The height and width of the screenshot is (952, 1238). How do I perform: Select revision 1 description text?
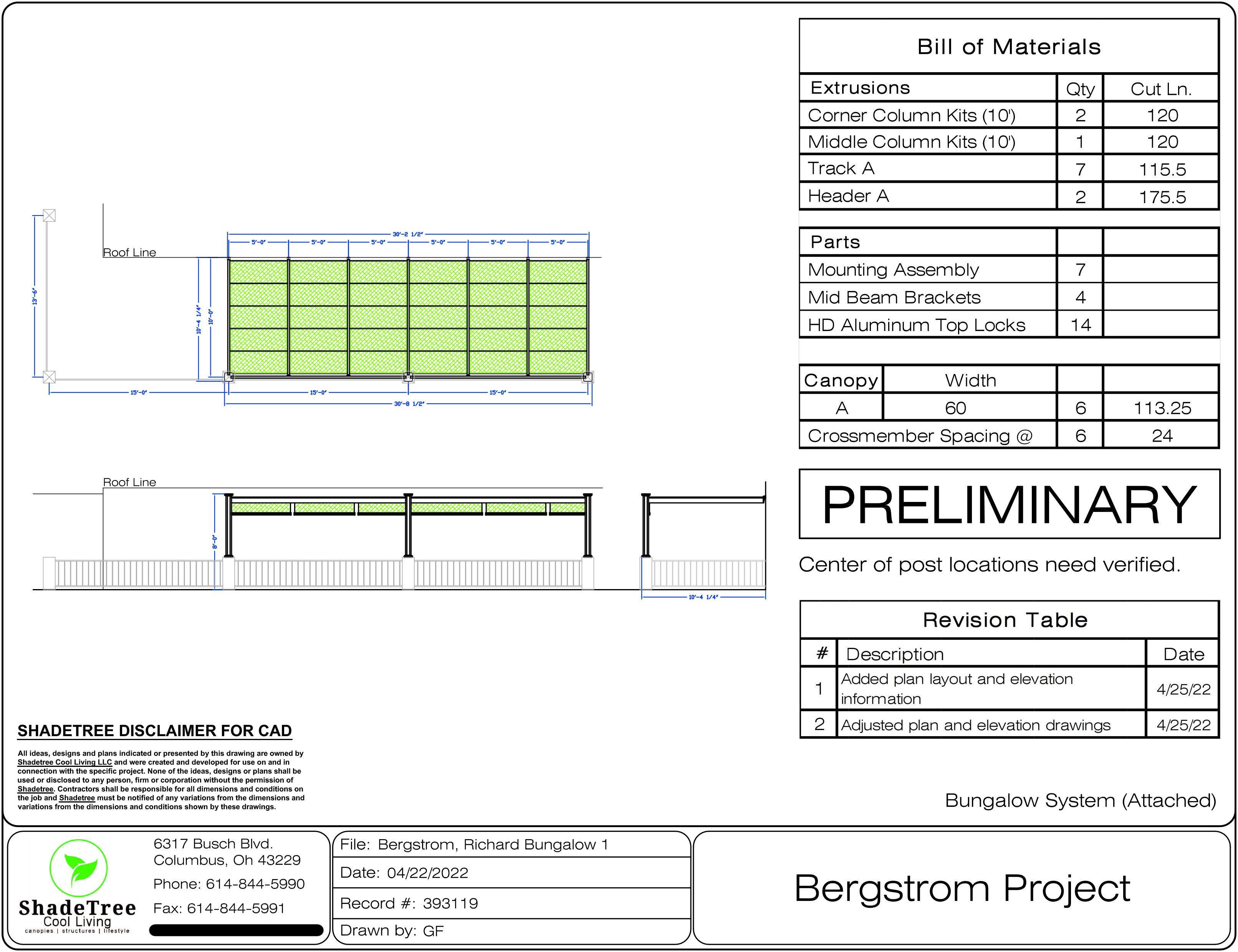957,689
